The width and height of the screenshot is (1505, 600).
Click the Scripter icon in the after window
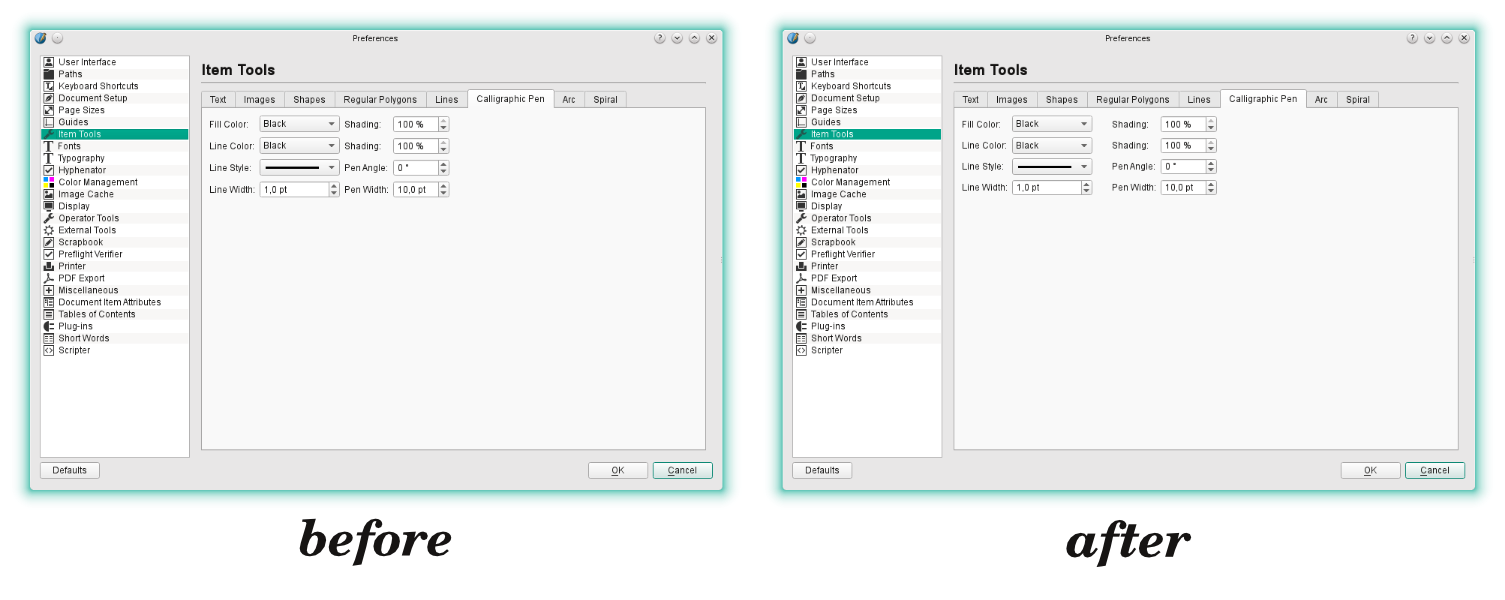801,350
